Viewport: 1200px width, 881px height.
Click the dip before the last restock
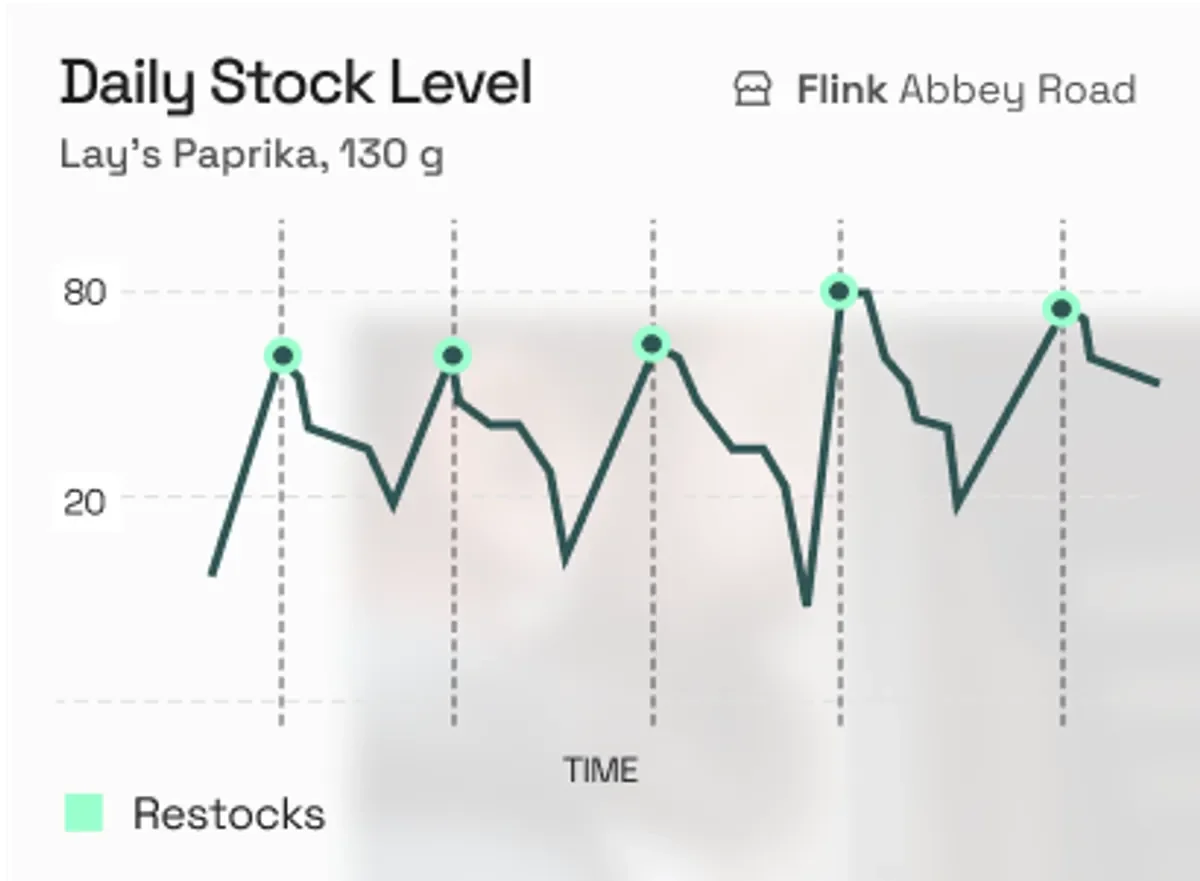(958, 507)
